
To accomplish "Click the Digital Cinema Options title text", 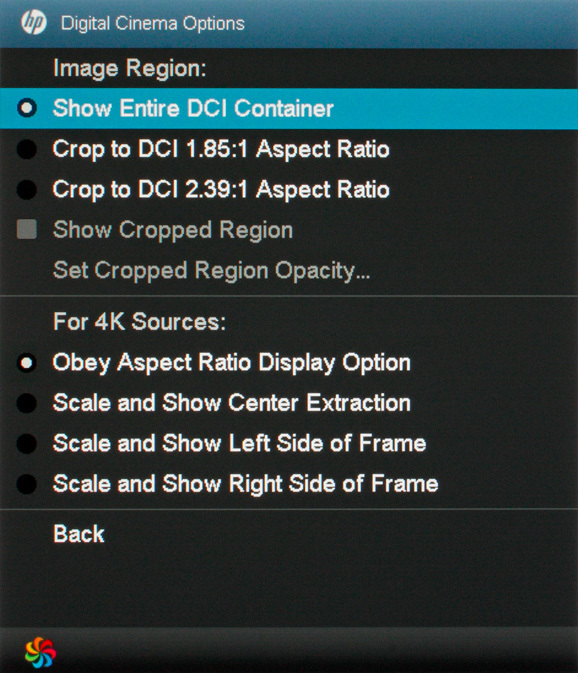I will click(152, 24).
